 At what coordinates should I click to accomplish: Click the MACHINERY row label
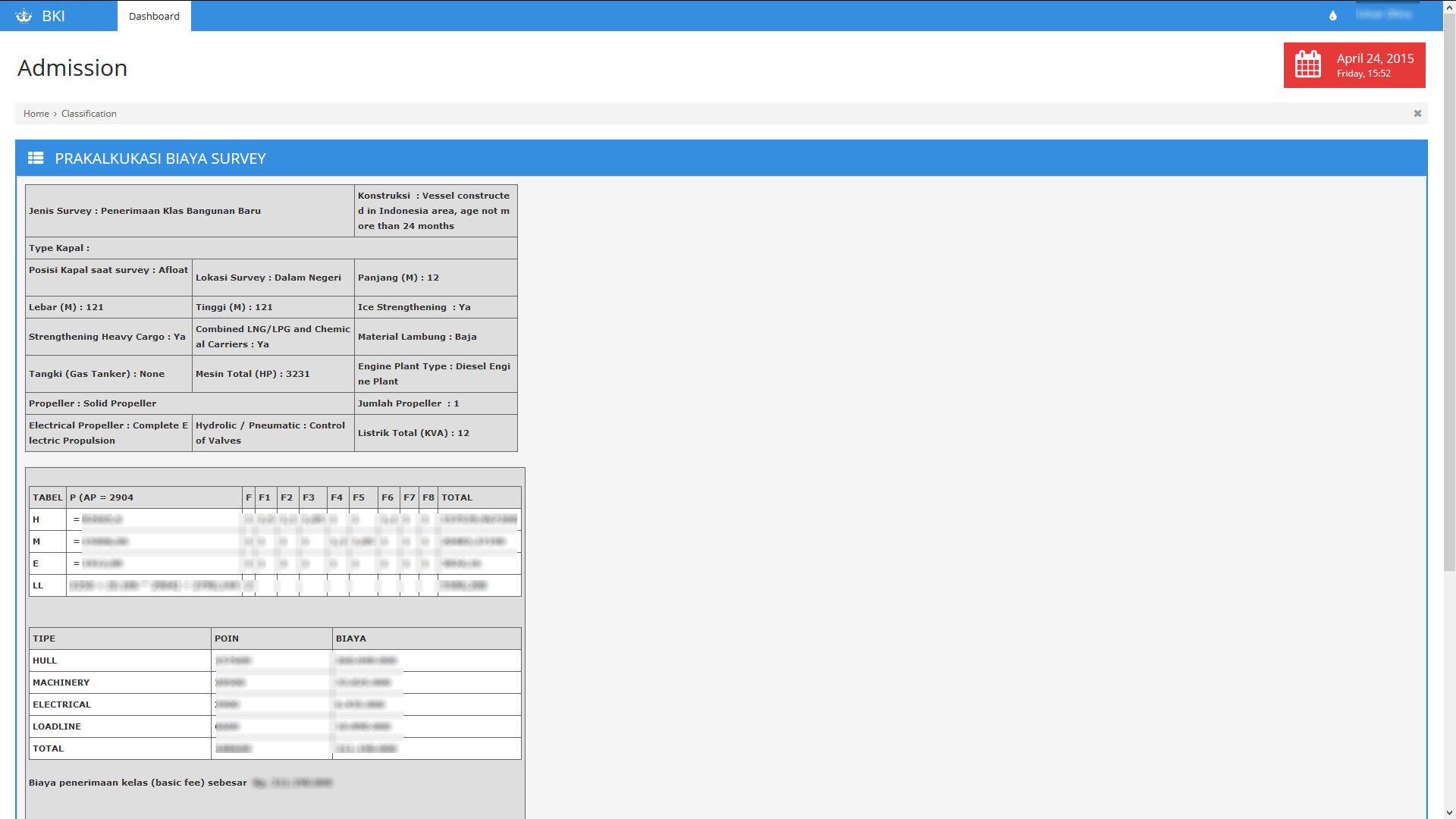[61, 682]
